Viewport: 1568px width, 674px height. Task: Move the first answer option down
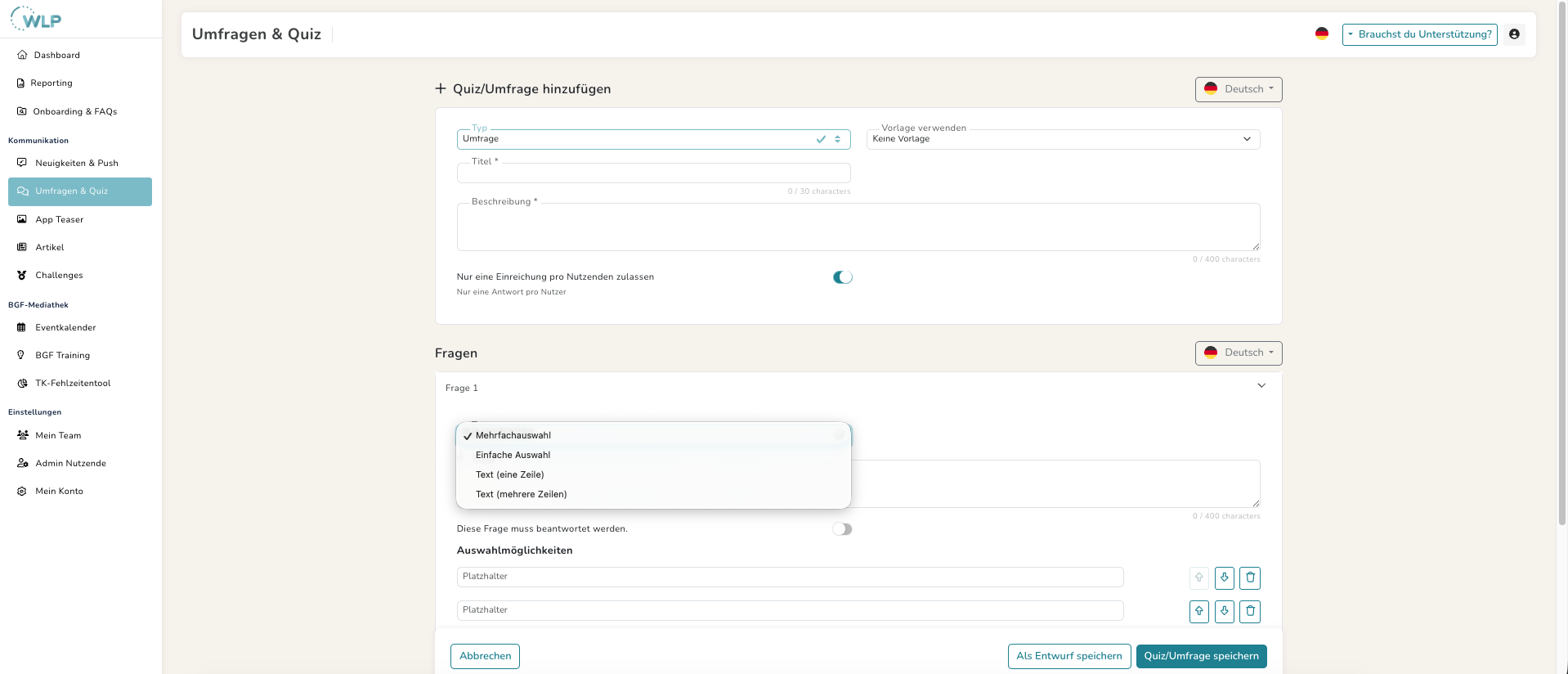click(x=1224, y=577)
